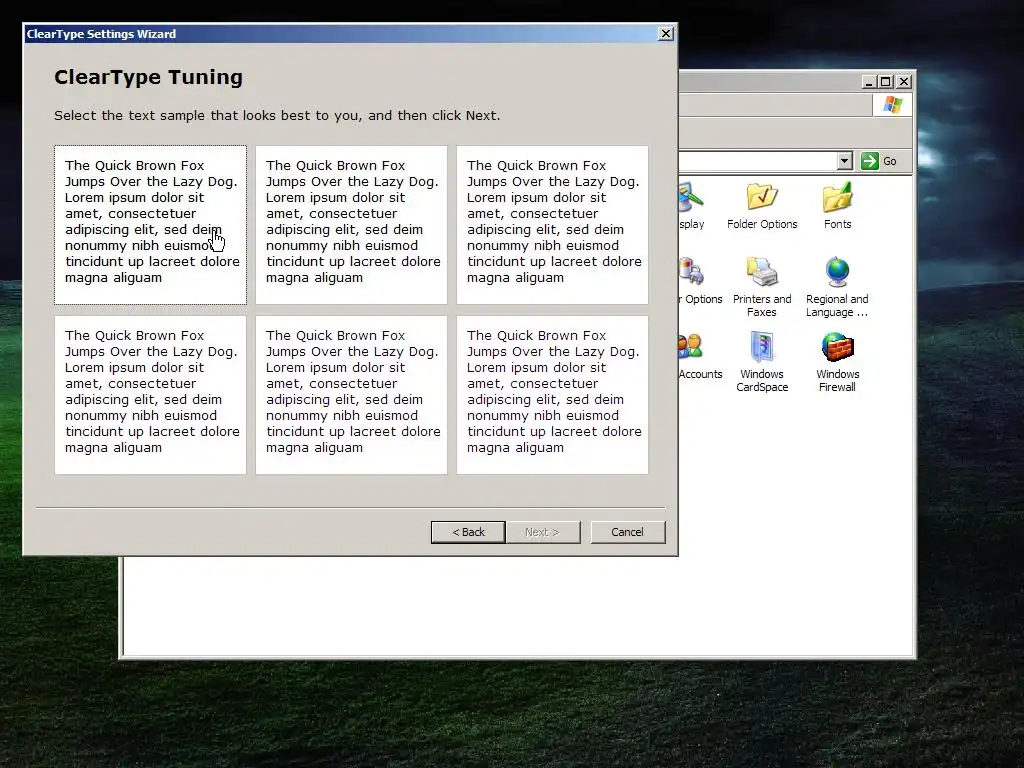The height and width of the screenshot is (768, 1024).
Task: Select the top-right ClearType text sample
Action: (552, 225)
